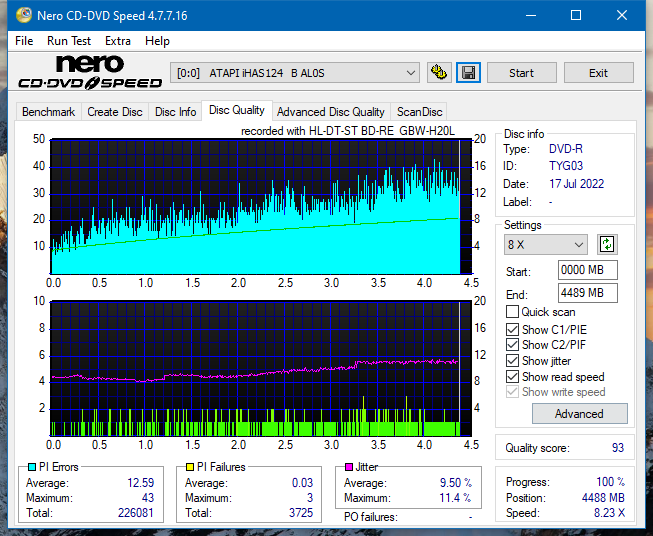
Task: Click PI Errors total 226081
Action: [136, 513]
